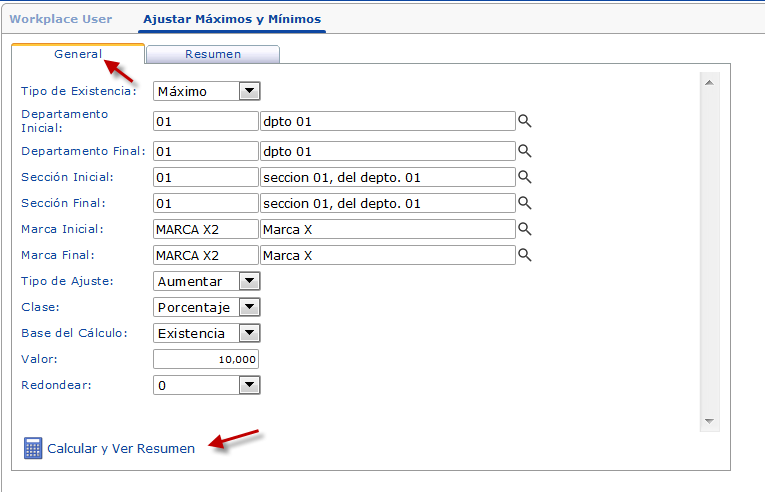Viewport: 765px width, 492px height.
Task: Switch to the Resumen tab
Action: click(x=212, y=54)
